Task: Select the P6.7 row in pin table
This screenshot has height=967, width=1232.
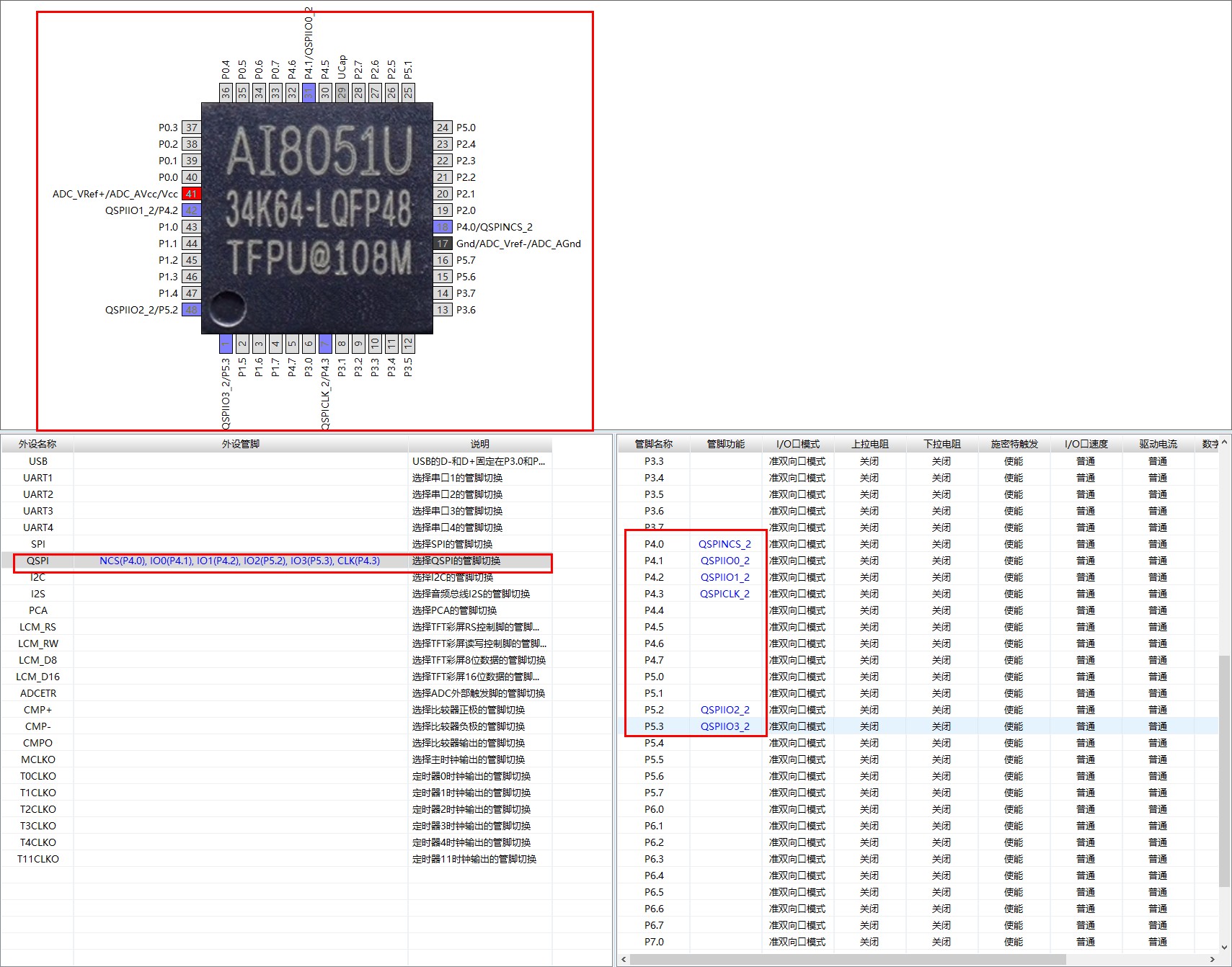Action: click(x=918, y=925)
